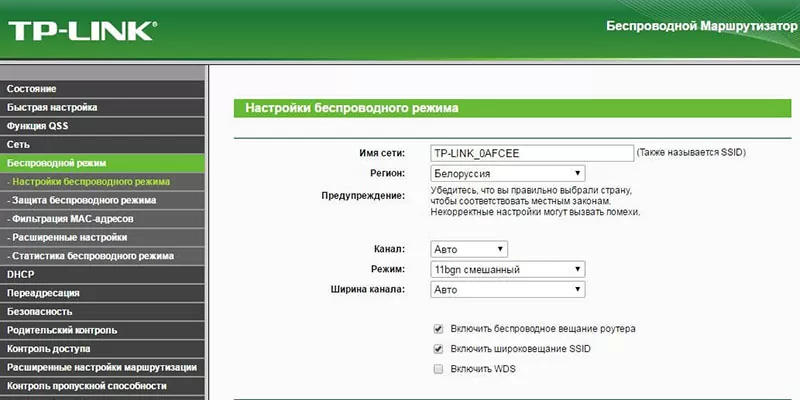Open the DHCP section
Viewport: 800px width, 400px height.
pos(102,274)
